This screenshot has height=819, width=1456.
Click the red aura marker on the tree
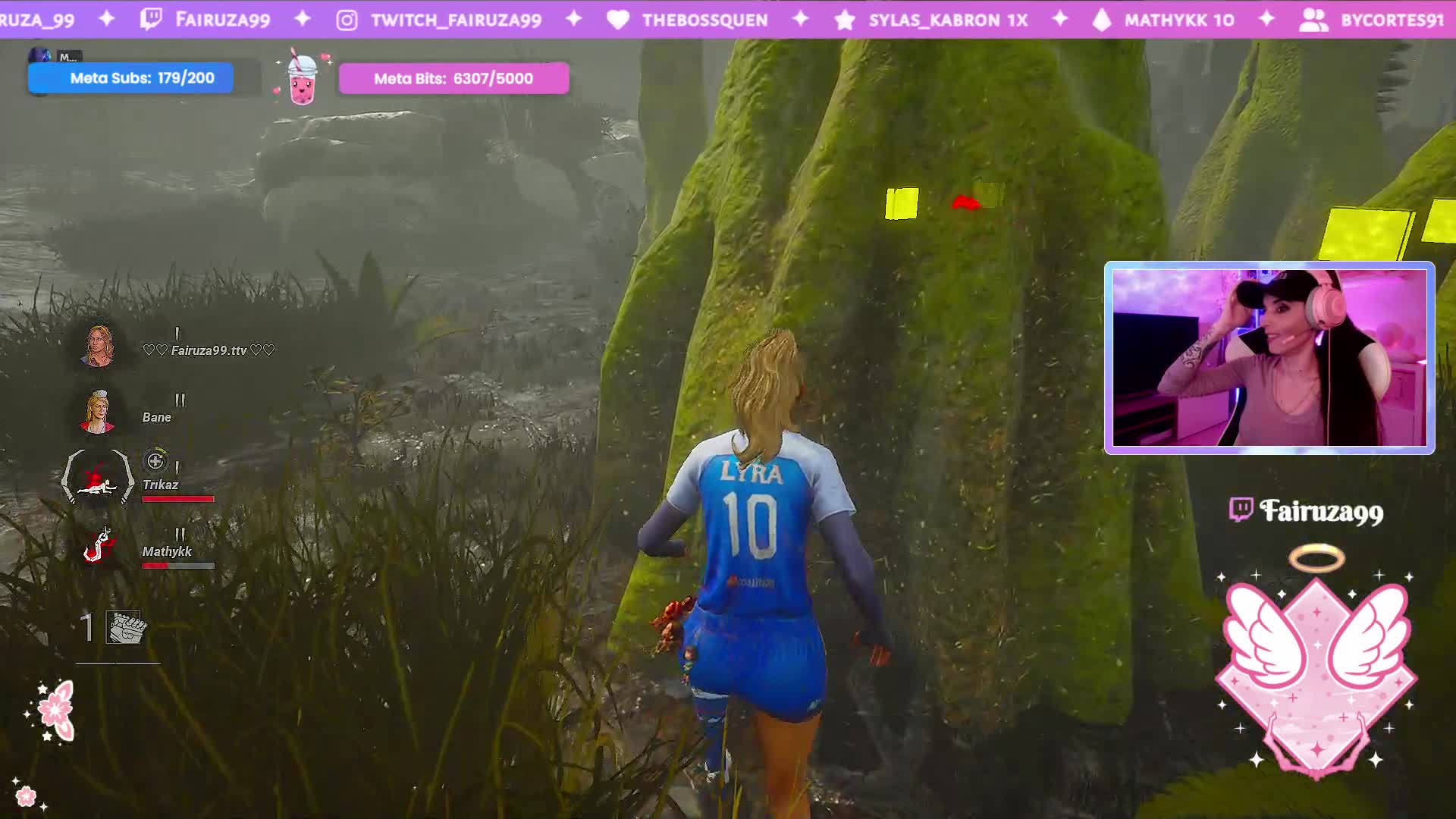pos(965,202)
